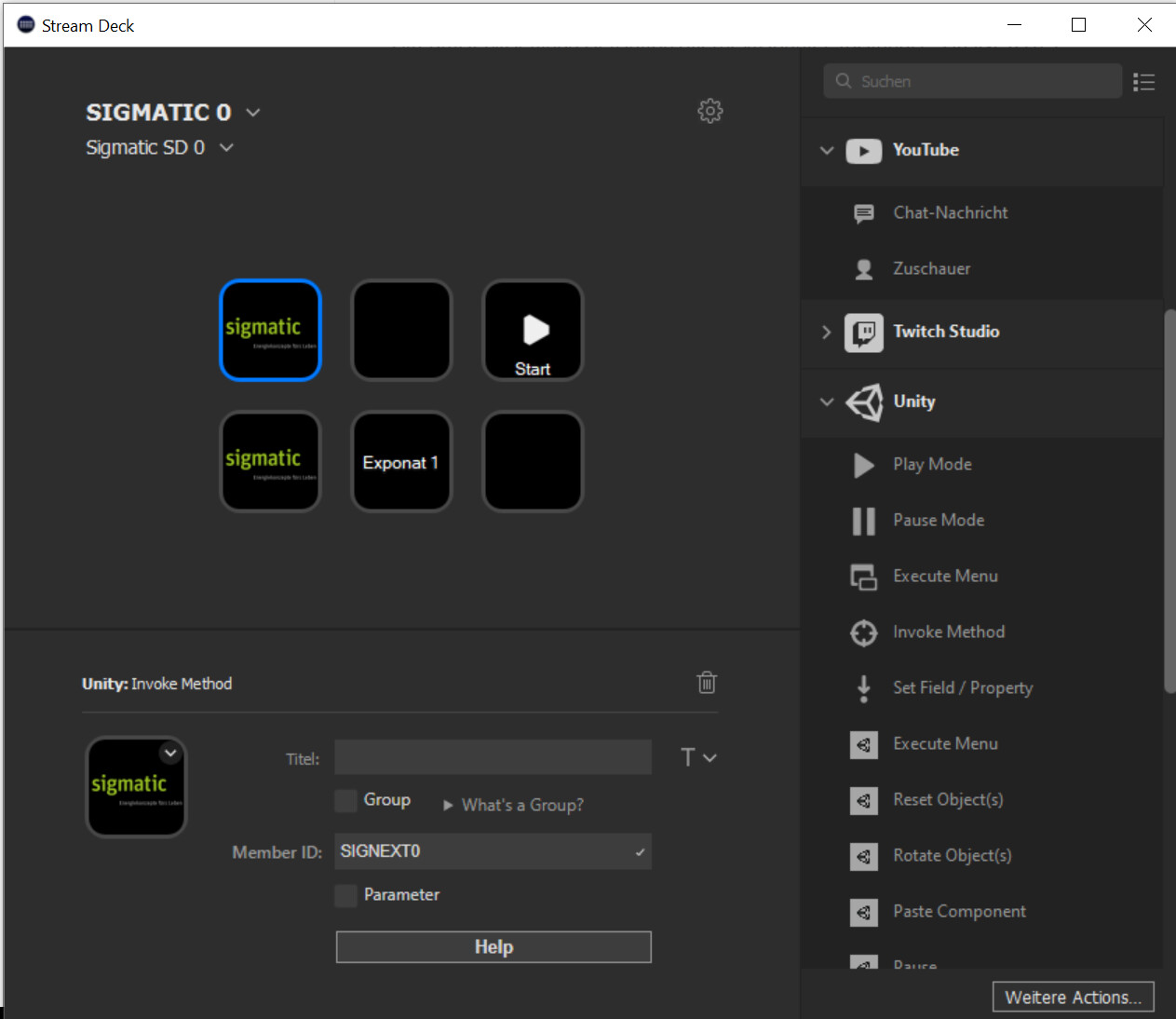This screenshot has height=1019, width=1176.
Task: Click the Set Field / Property arrow icon
Action: click(864, 688)
